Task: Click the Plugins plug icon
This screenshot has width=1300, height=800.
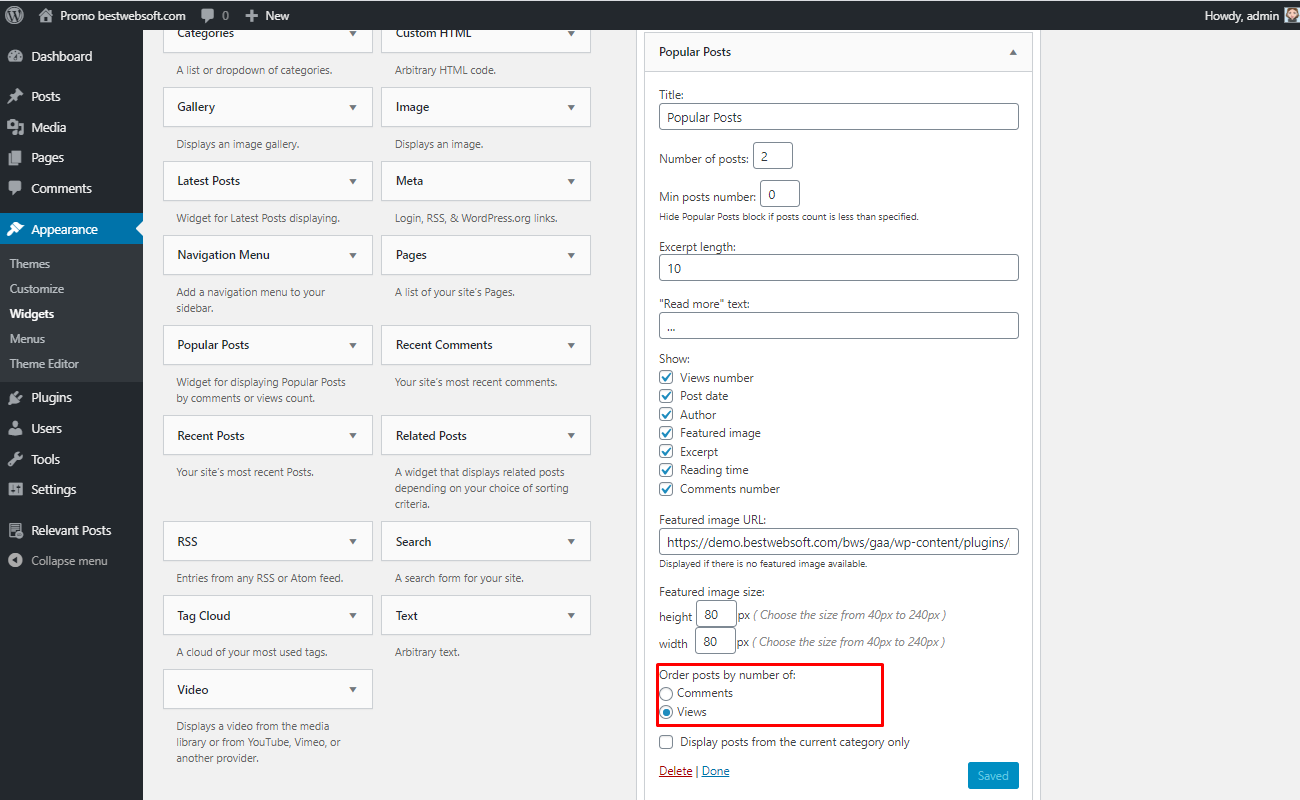Action: tap(15, 398)
